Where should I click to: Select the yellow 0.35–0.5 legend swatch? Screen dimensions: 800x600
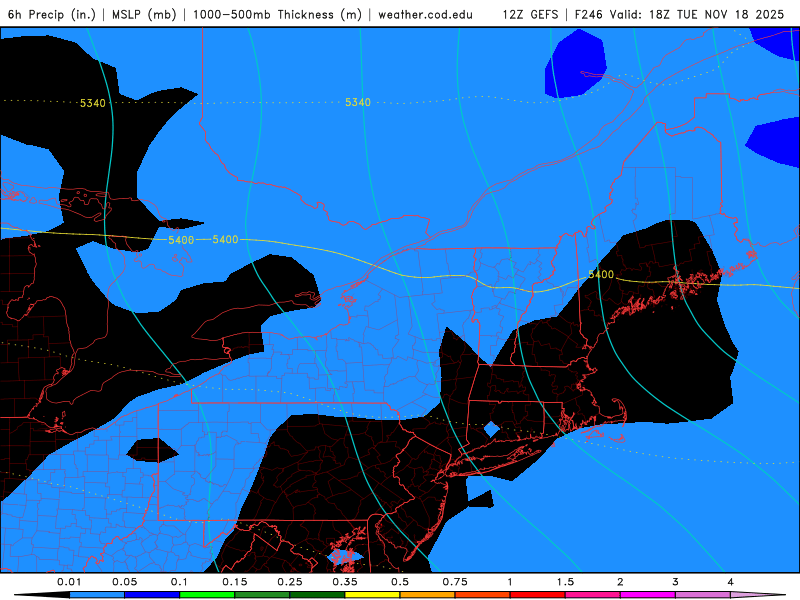(x=372, y=595)
